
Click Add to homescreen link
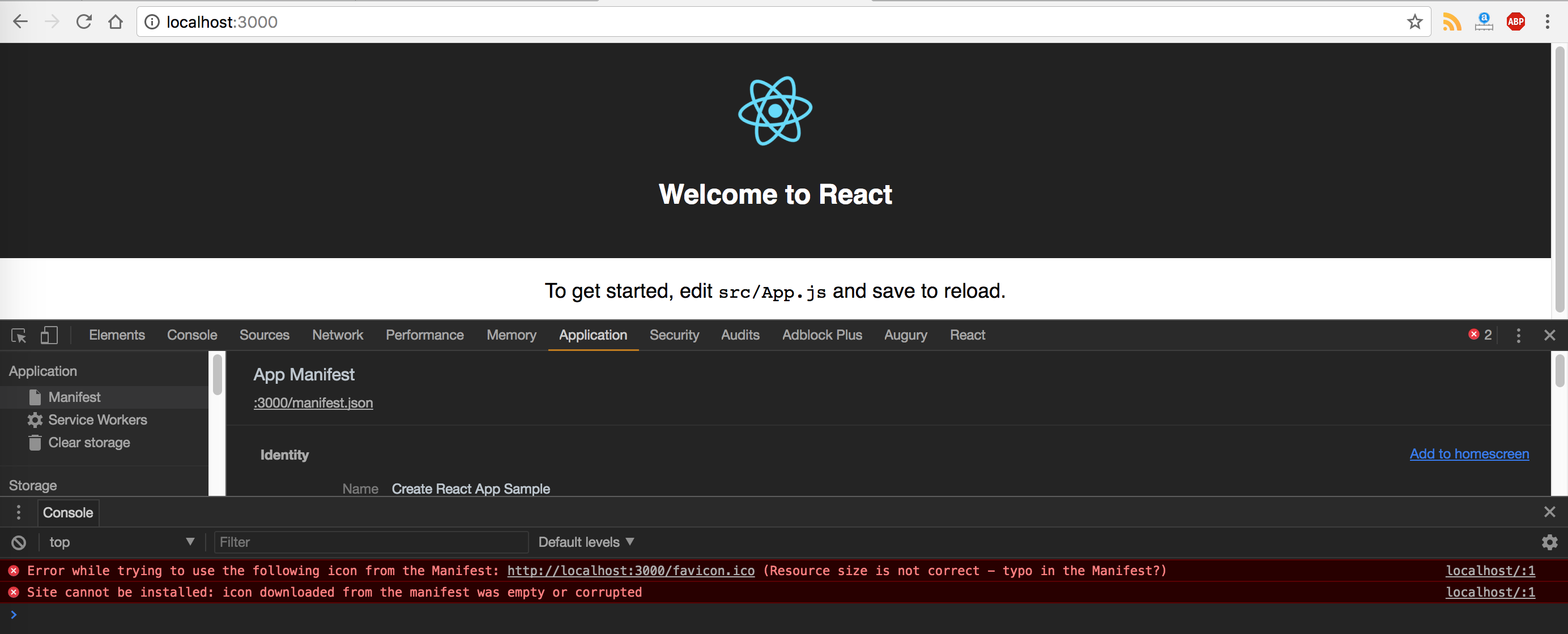pos(1469,454)
